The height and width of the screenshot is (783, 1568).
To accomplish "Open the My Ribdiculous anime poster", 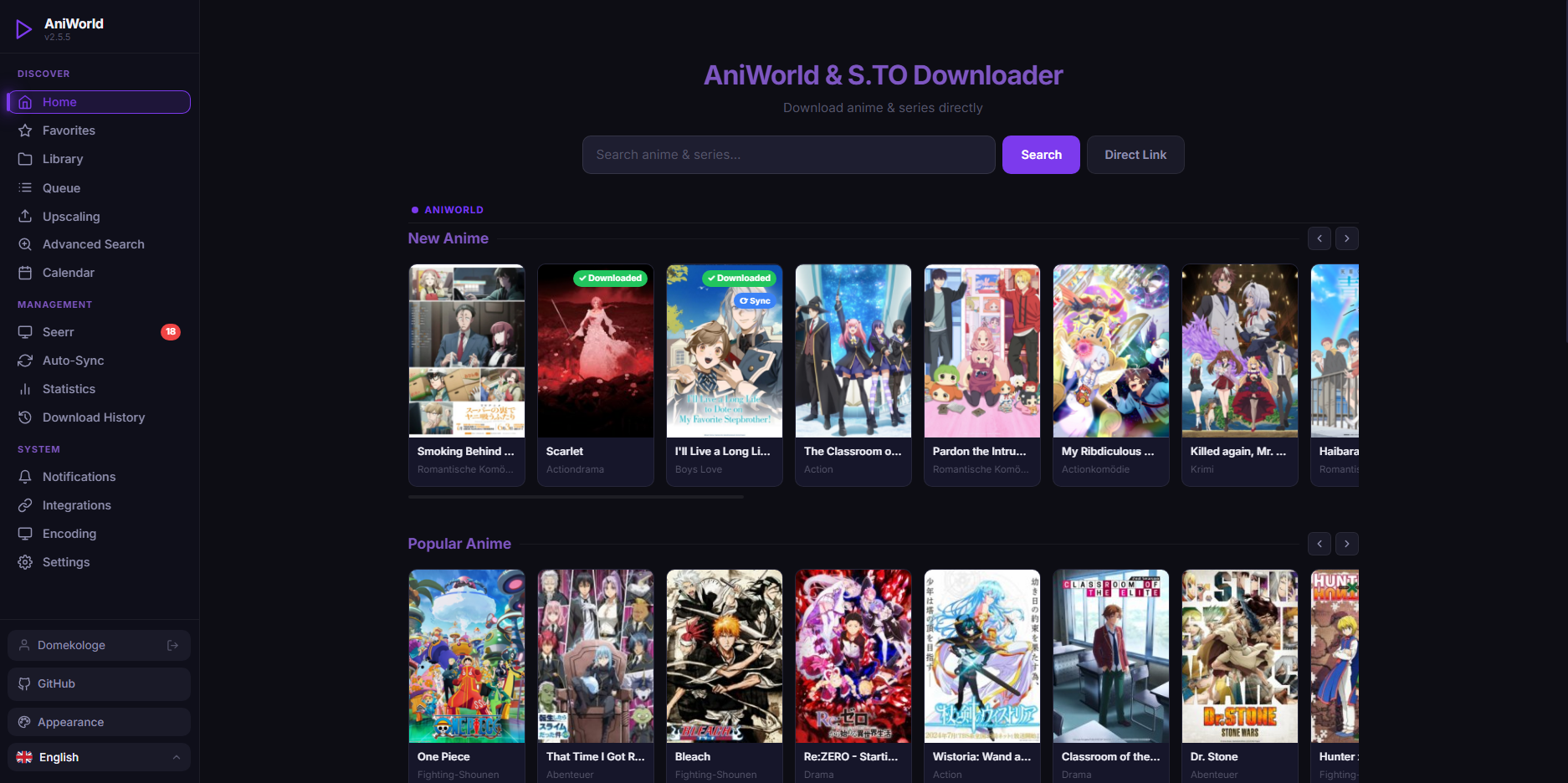I will click(1111, 351).
